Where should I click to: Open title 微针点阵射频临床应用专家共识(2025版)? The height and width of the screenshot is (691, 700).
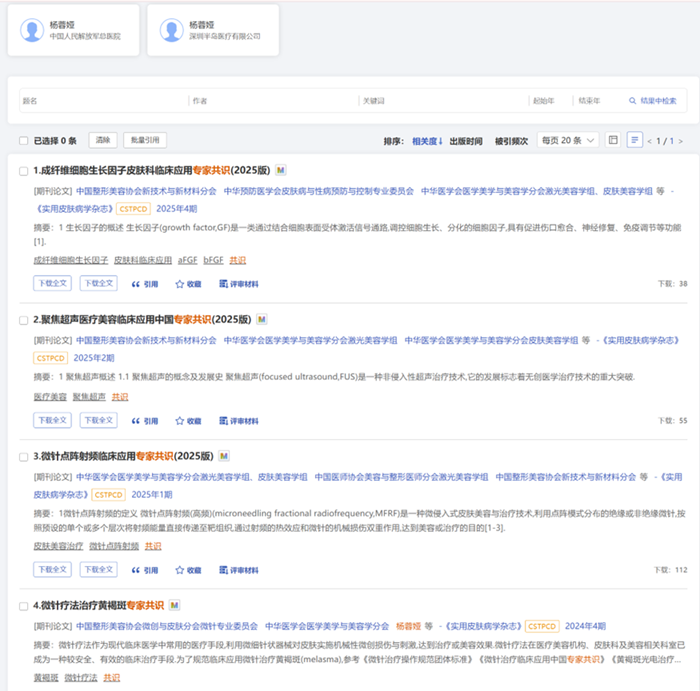[x=123, y=456]
